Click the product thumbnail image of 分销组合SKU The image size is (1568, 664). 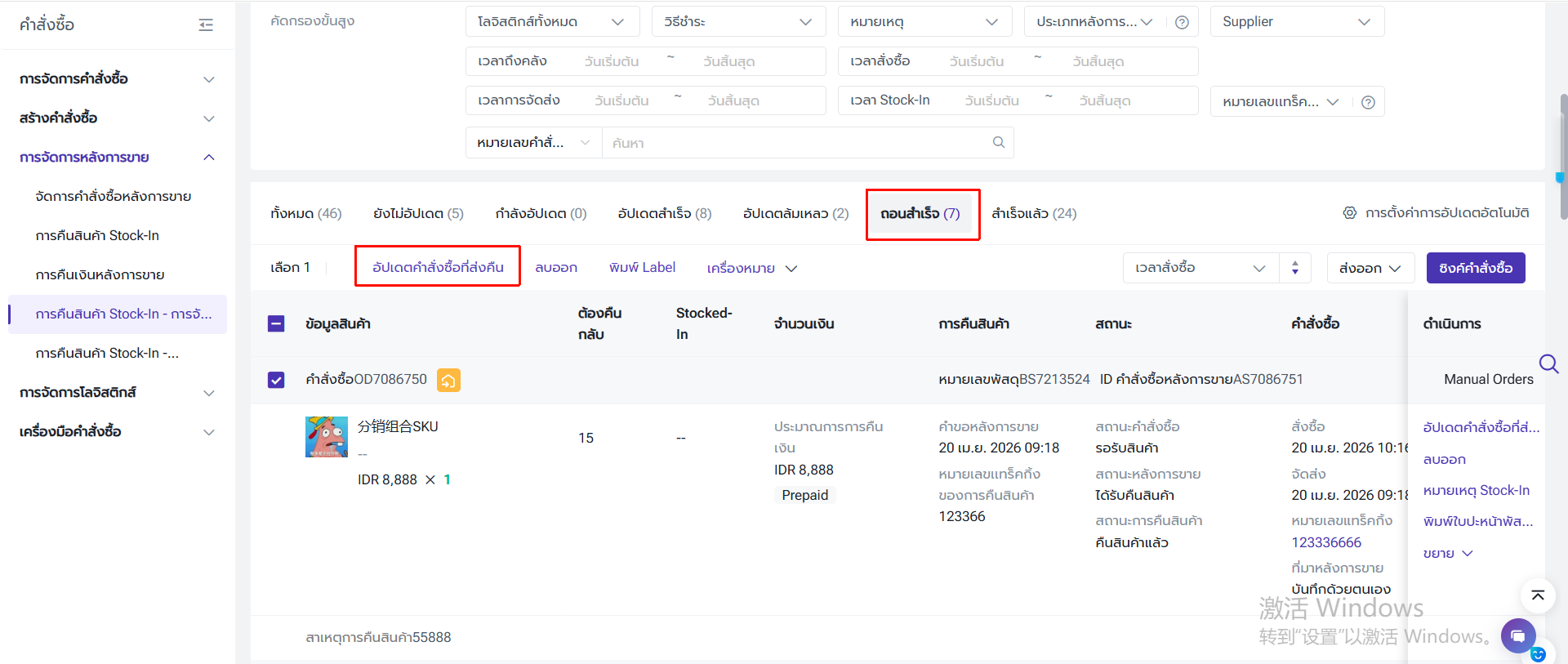pos(326,437)
